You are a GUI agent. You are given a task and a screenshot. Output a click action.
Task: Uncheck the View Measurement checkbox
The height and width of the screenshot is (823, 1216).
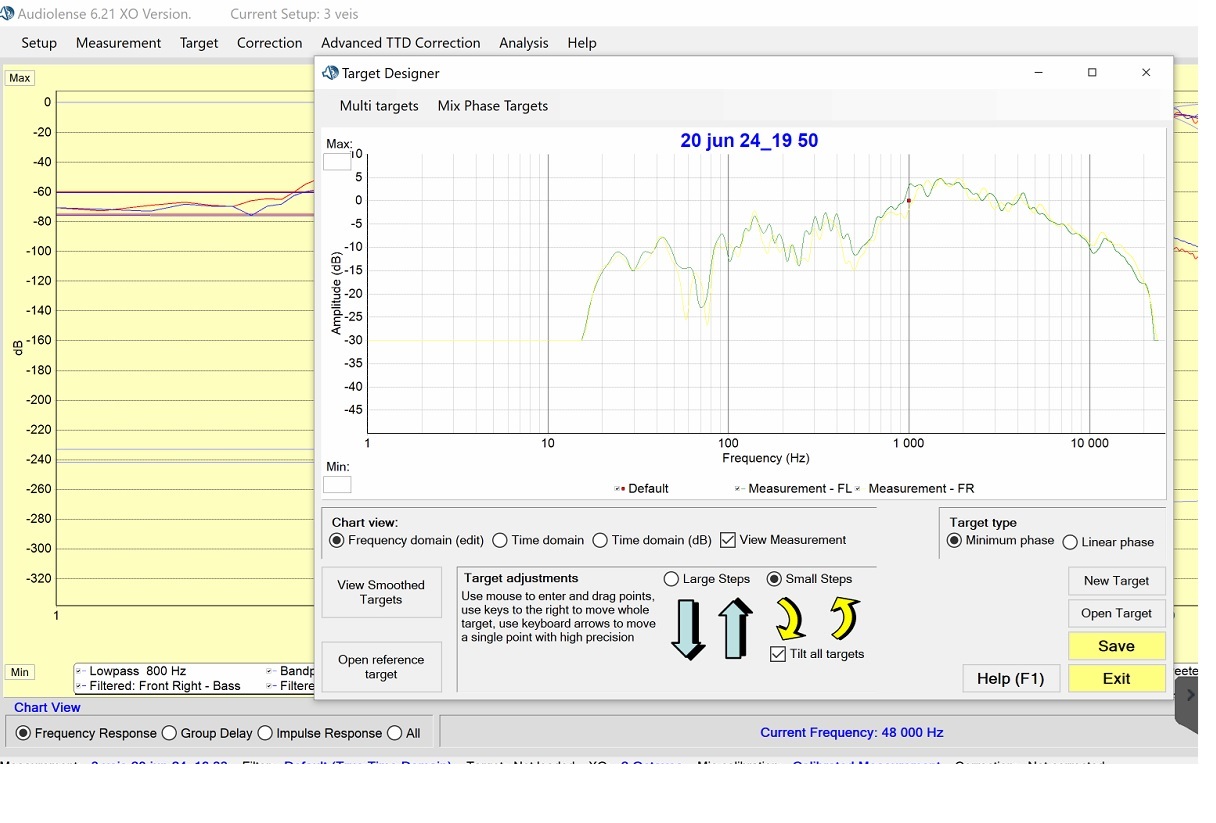click(728, 540)
